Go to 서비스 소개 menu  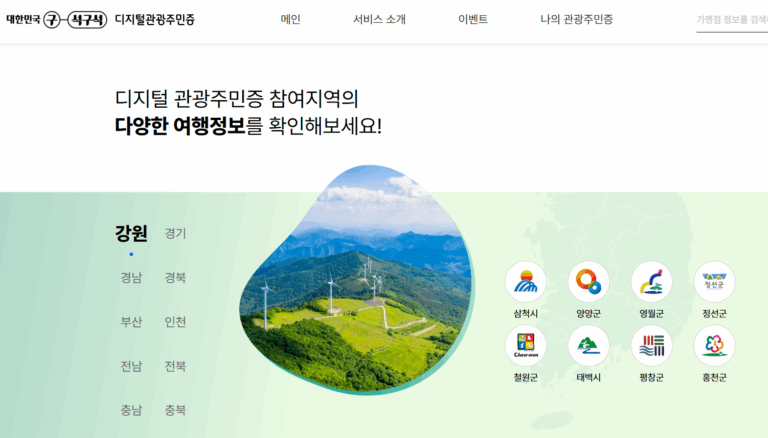[x=380, y=20]
